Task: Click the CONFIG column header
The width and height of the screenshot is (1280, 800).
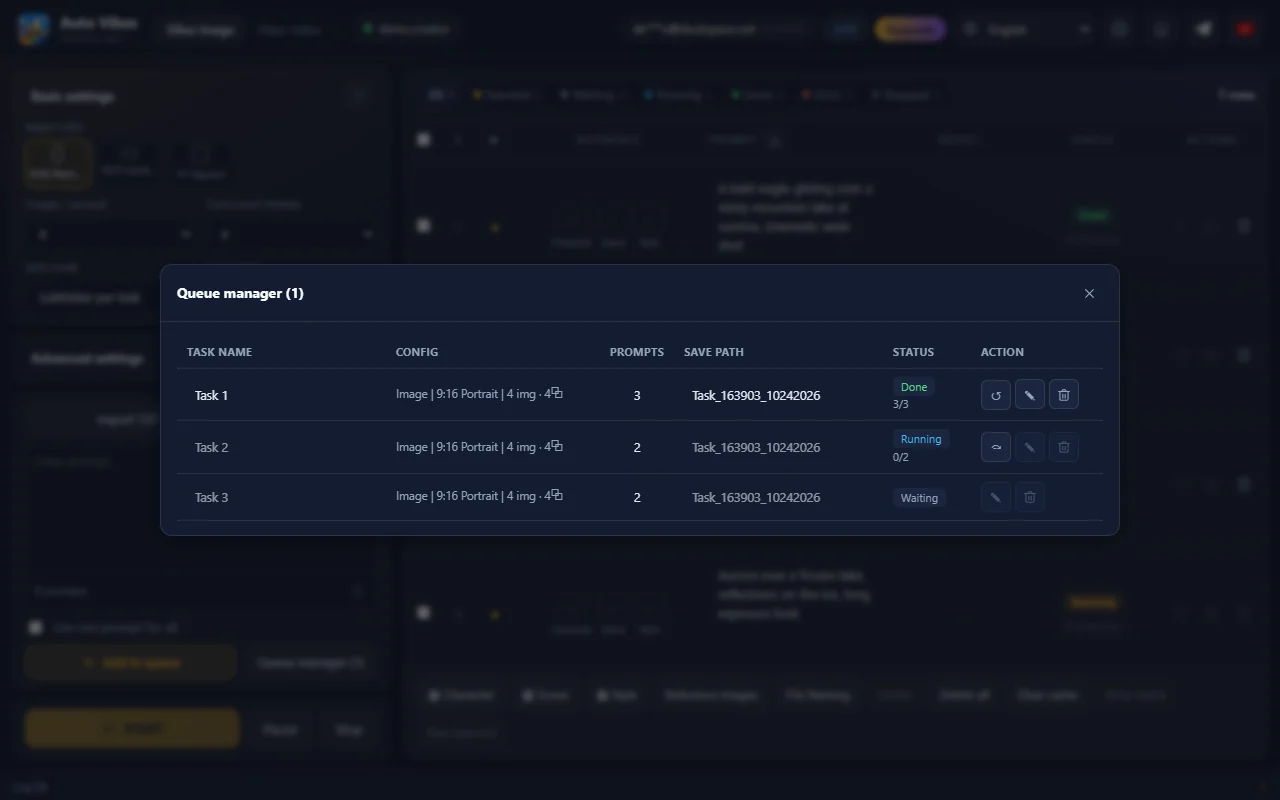Action: (417, 352)
